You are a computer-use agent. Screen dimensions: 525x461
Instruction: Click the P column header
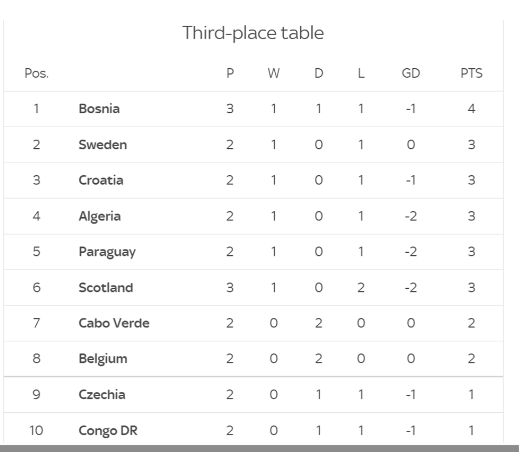[230, 73]
